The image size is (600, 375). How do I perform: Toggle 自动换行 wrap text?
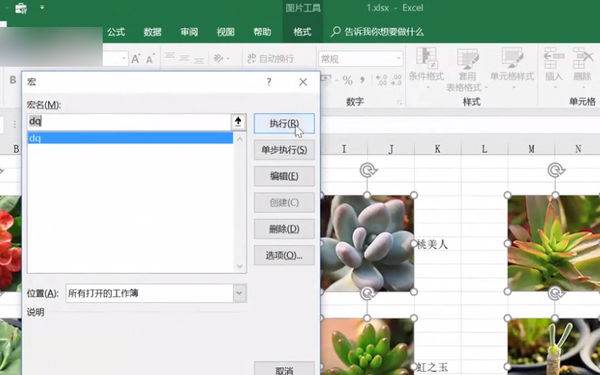(x=271, y=59)
